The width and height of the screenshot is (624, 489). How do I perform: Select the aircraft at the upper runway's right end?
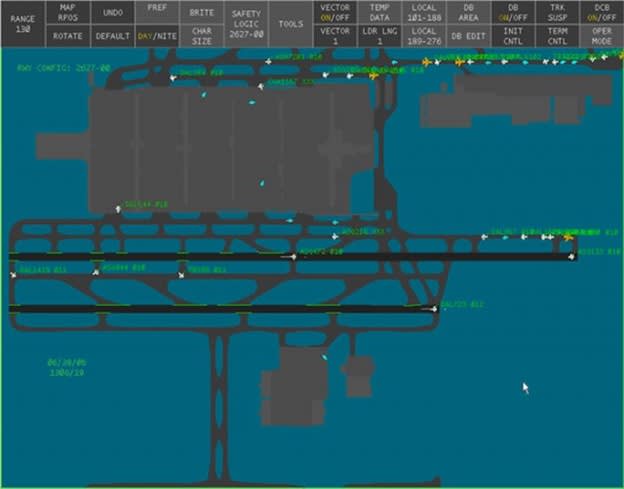(572, 256)
